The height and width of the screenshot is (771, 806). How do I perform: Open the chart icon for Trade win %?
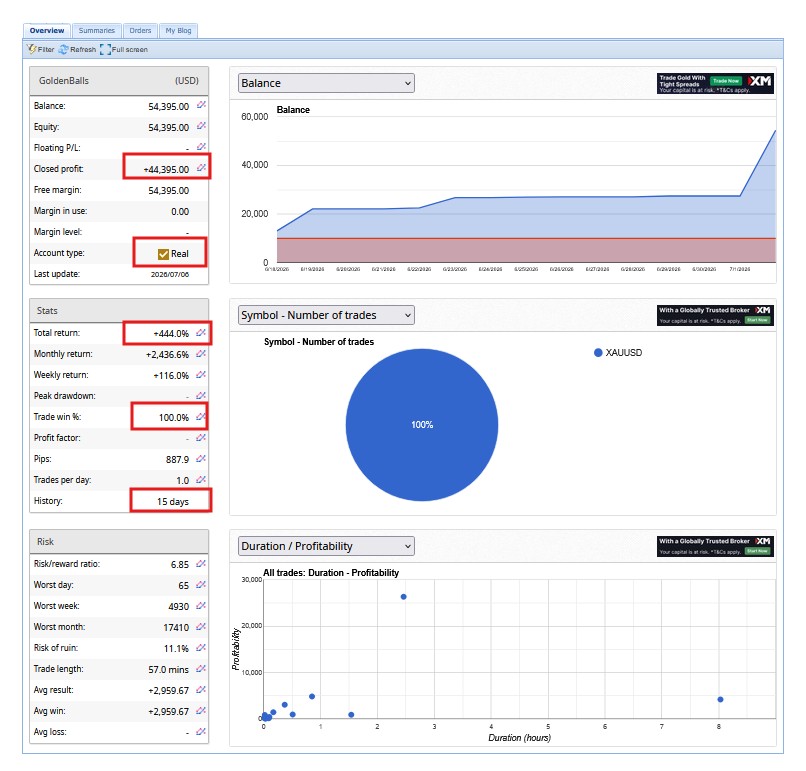201,416
